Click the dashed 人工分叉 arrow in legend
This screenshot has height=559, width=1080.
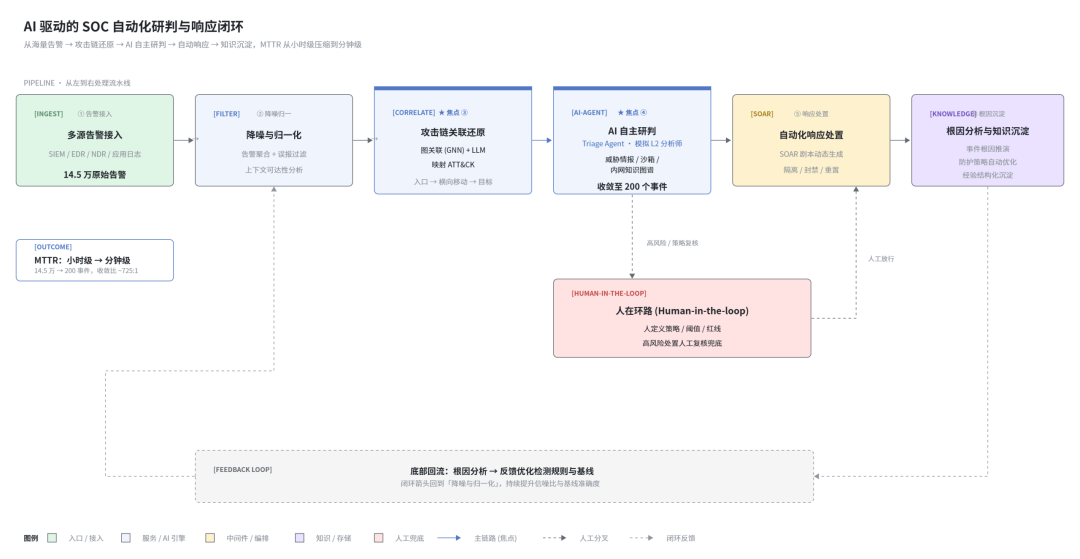(554, 538)
